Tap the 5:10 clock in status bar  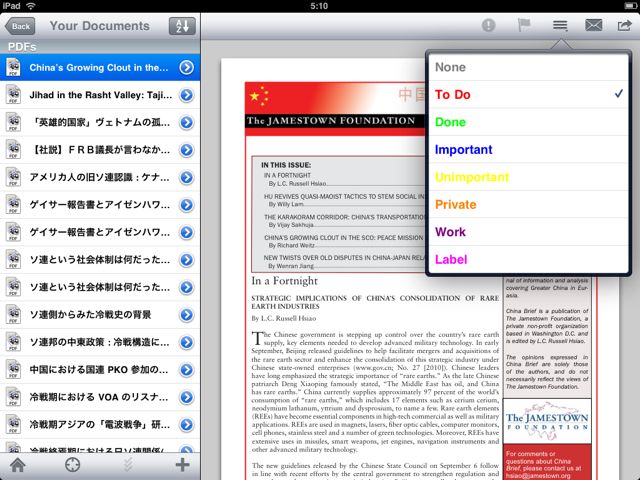tap(319, 6)
